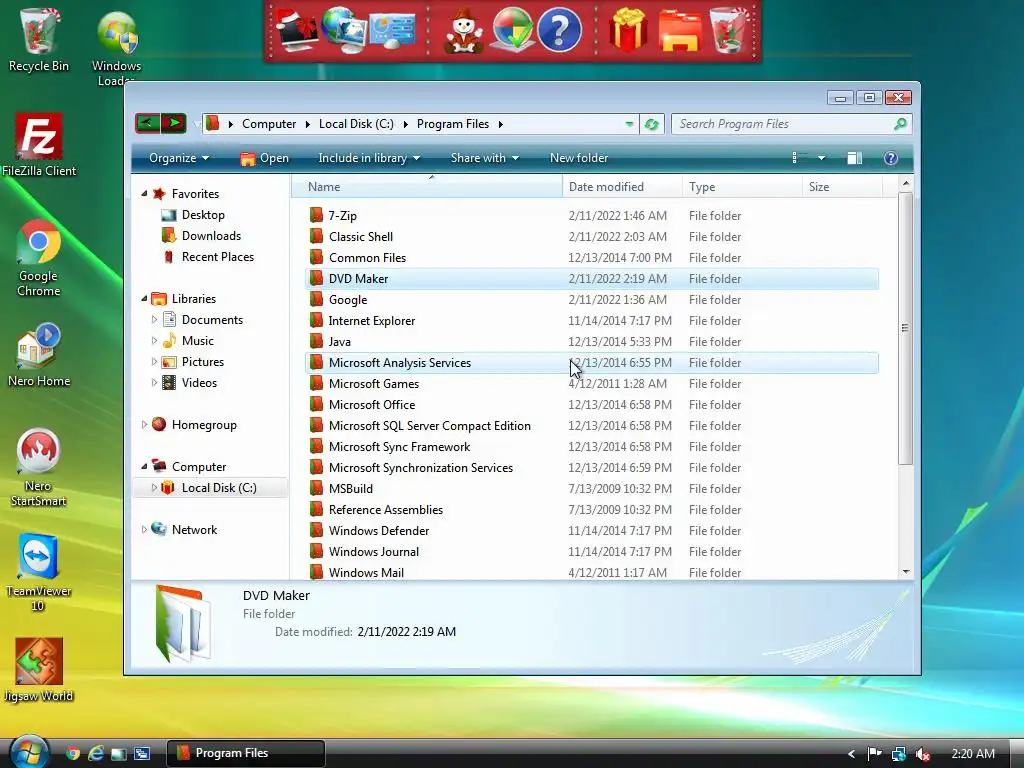Show hidden tray icons arrow
This screenshot has width=1024, height=768.
(851, 754)
